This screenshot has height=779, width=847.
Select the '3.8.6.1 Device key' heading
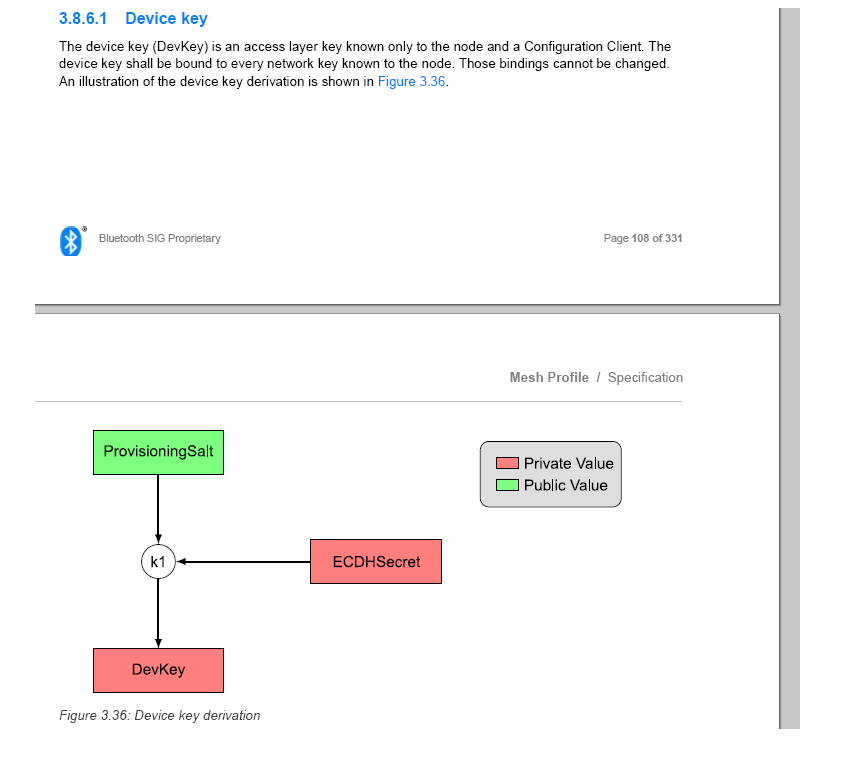pos(133,18)
